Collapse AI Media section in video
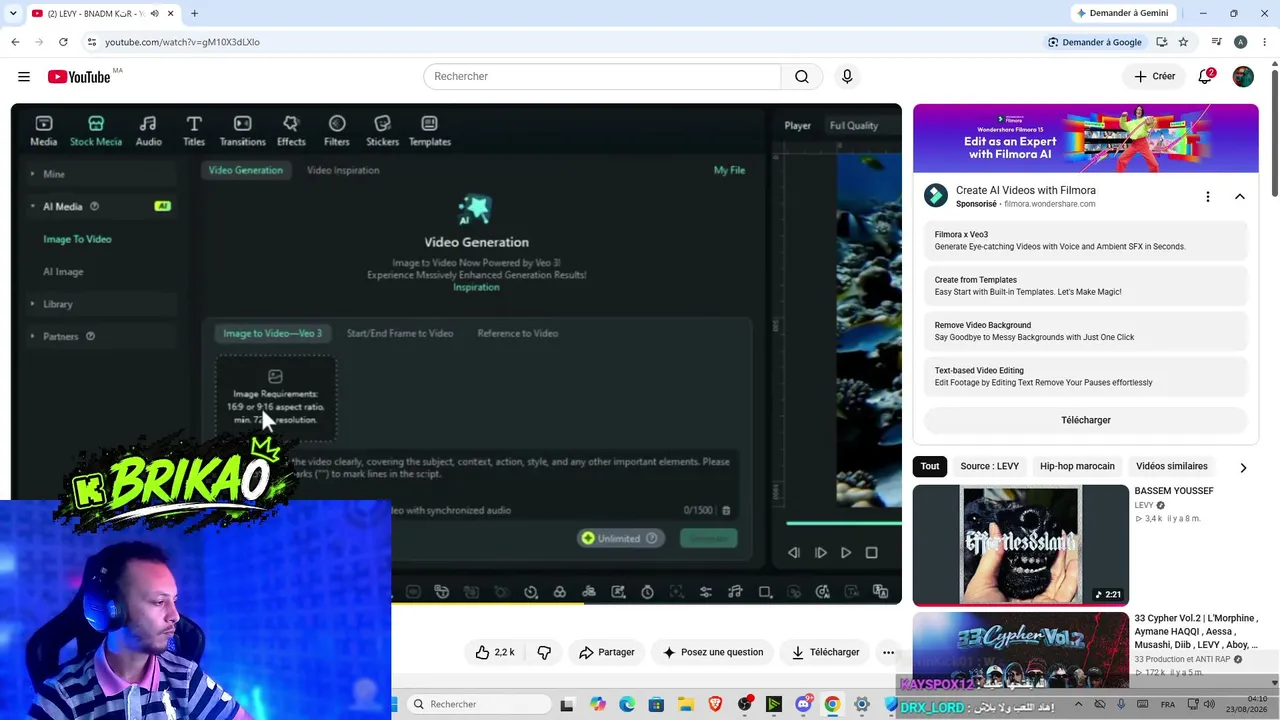The image size is (1280, 720). pyautogui.click(x=32, y=206)
